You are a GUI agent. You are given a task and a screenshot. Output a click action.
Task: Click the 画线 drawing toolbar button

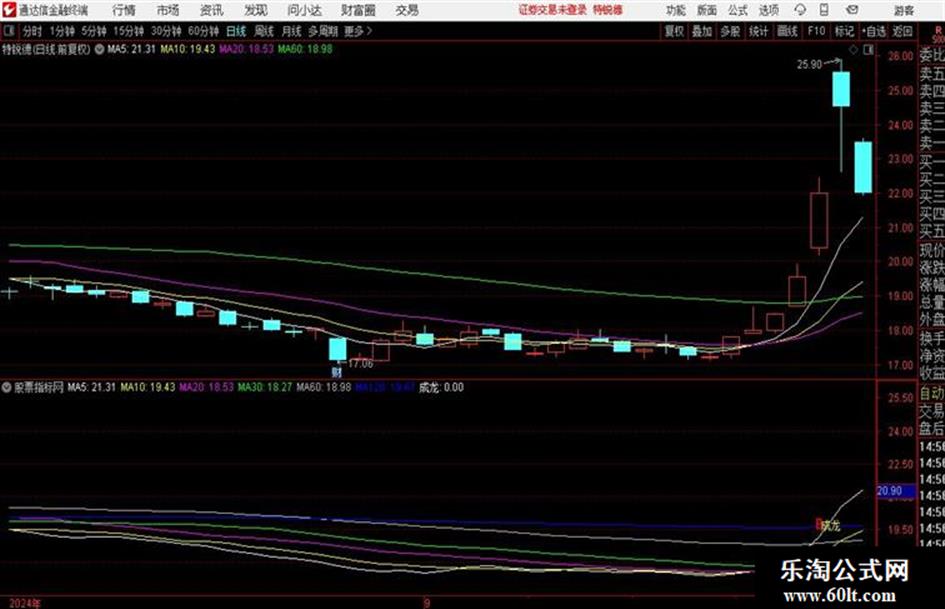[x=787, y=31]
